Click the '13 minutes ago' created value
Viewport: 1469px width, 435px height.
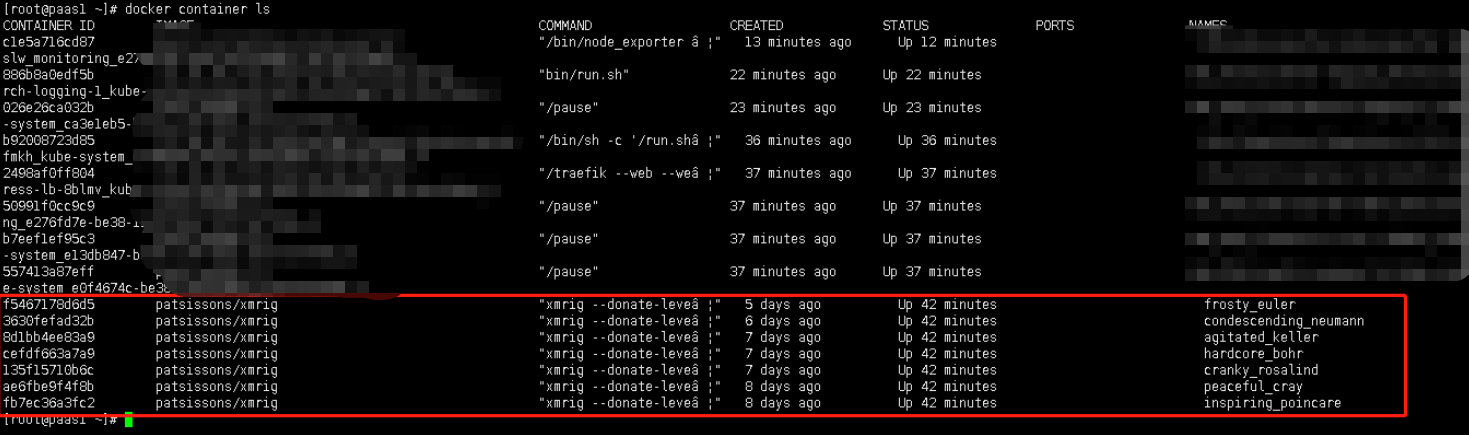click(798, 42)
